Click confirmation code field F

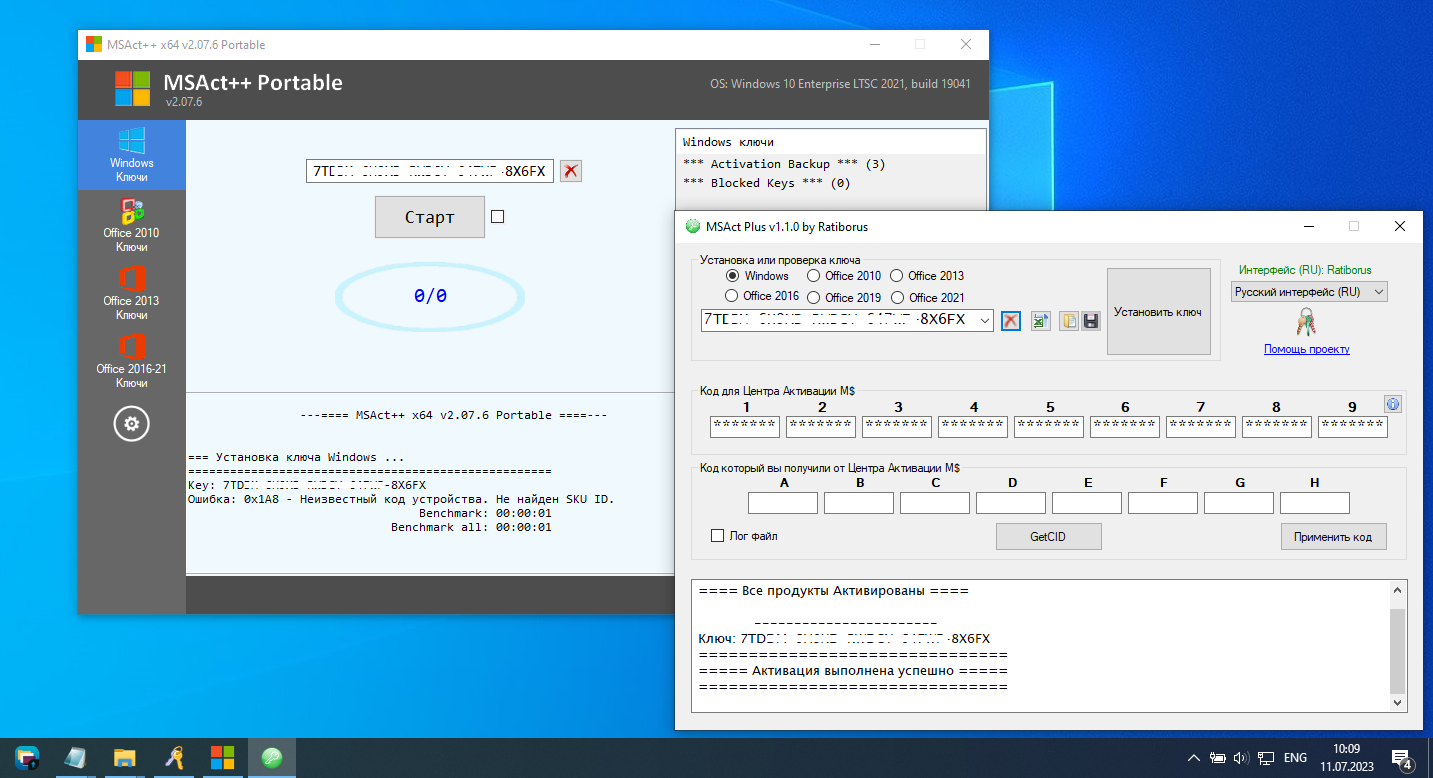click(x=1163, y=503)
